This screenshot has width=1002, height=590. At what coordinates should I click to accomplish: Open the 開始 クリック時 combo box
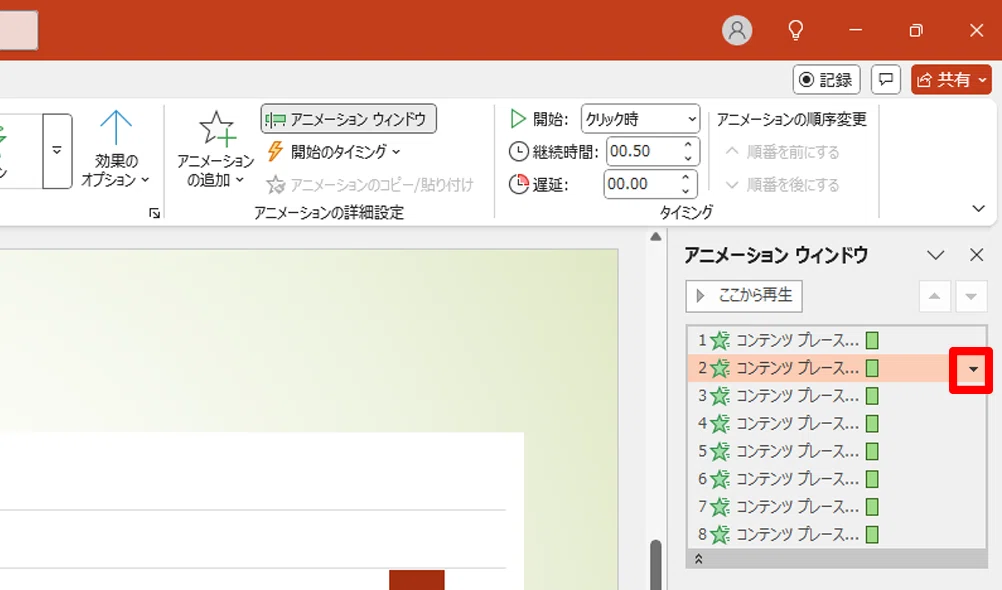(x=640, y=119)
